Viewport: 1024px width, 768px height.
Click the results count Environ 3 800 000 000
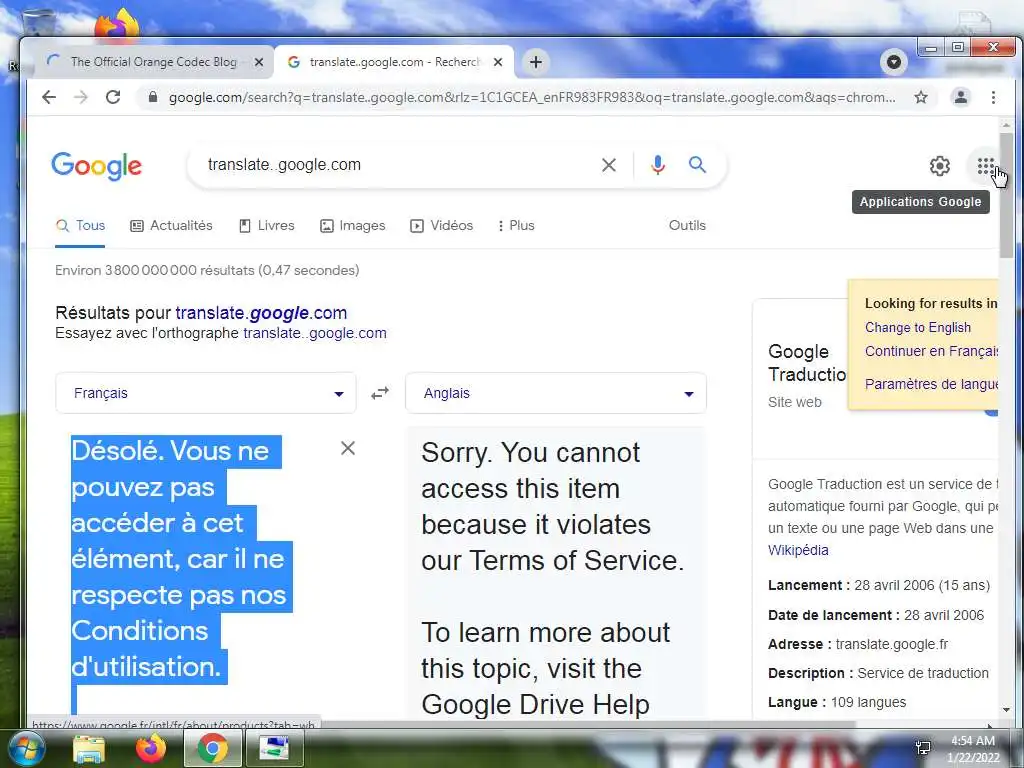[x=207, y=270]
